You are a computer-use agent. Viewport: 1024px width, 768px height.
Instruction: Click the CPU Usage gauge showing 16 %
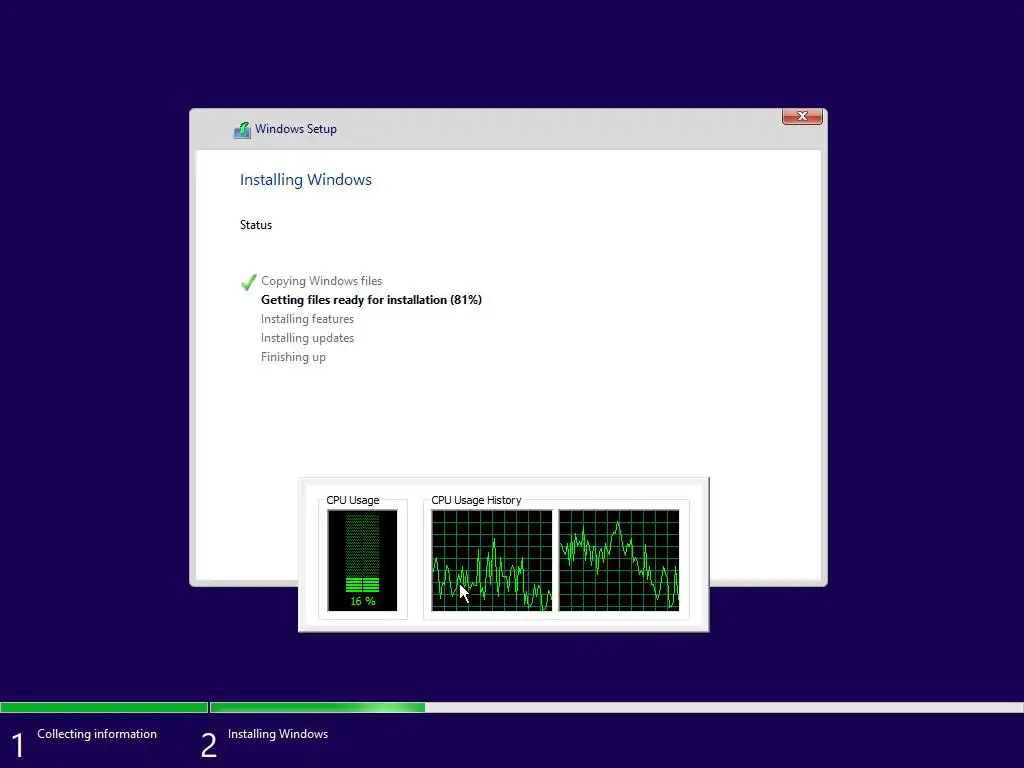coord(362,560)
